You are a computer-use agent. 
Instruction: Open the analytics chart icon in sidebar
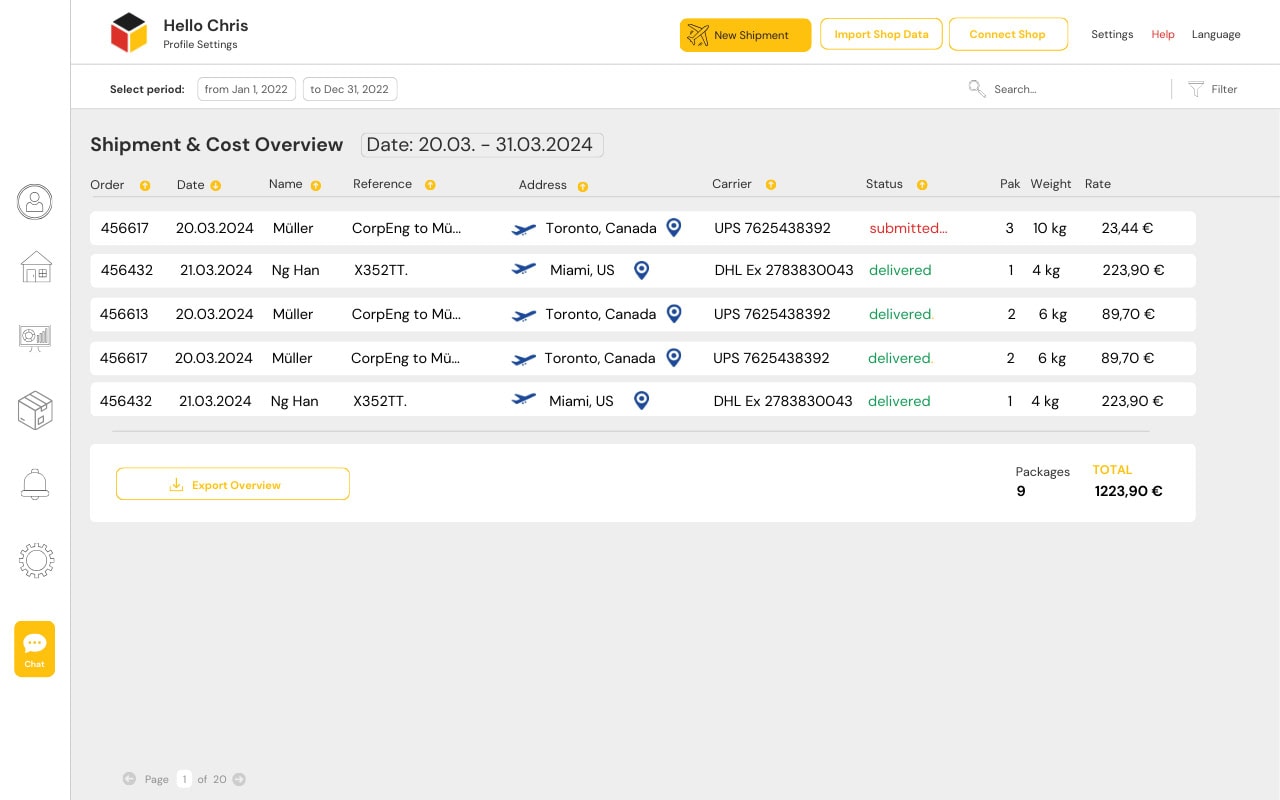[x=35, y=337]
